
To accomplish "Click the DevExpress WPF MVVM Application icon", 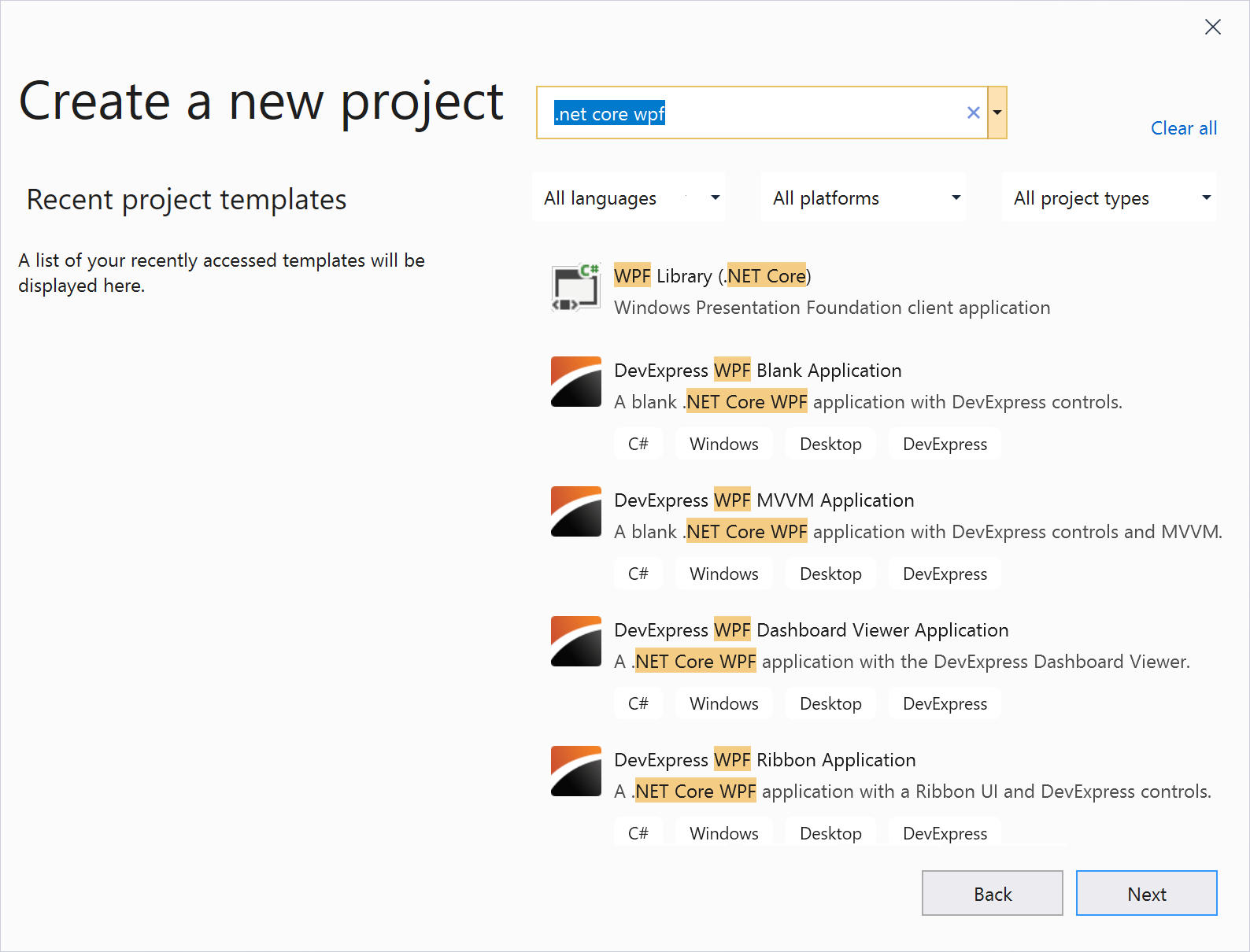I will pos(575,512).
